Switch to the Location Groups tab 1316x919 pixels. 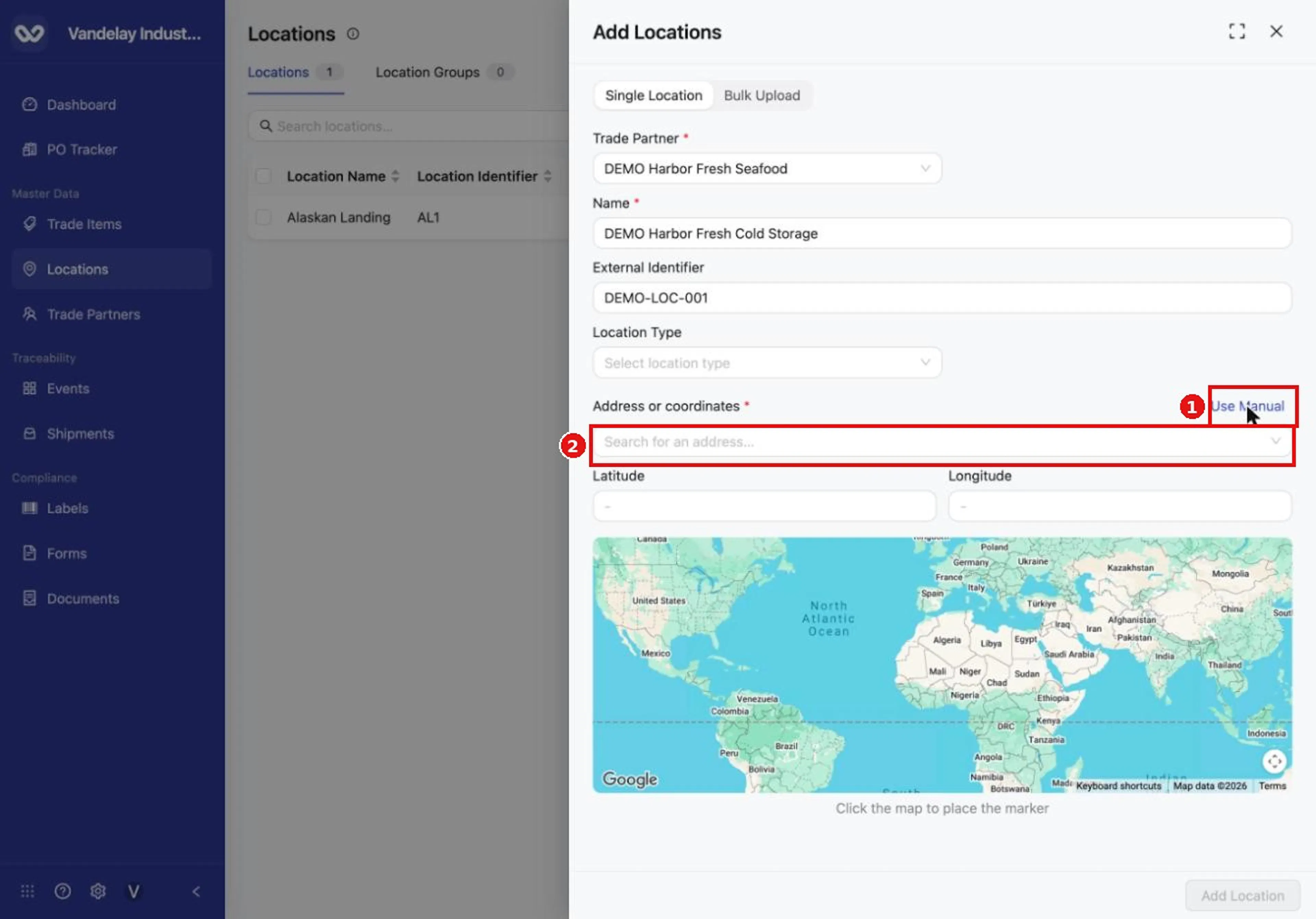[x=444, y=72]
